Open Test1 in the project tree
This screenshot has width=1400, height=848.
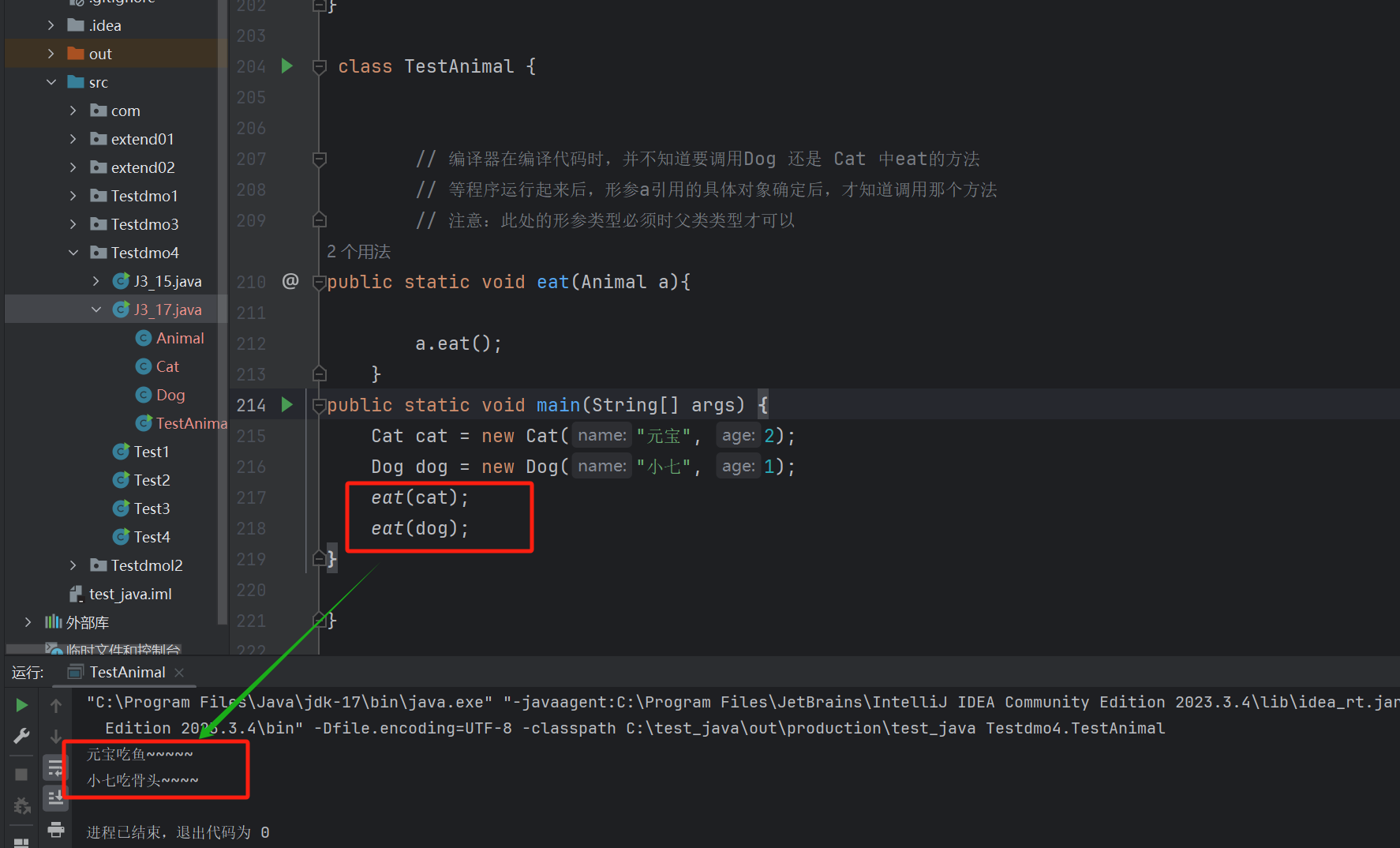(152, 452)
